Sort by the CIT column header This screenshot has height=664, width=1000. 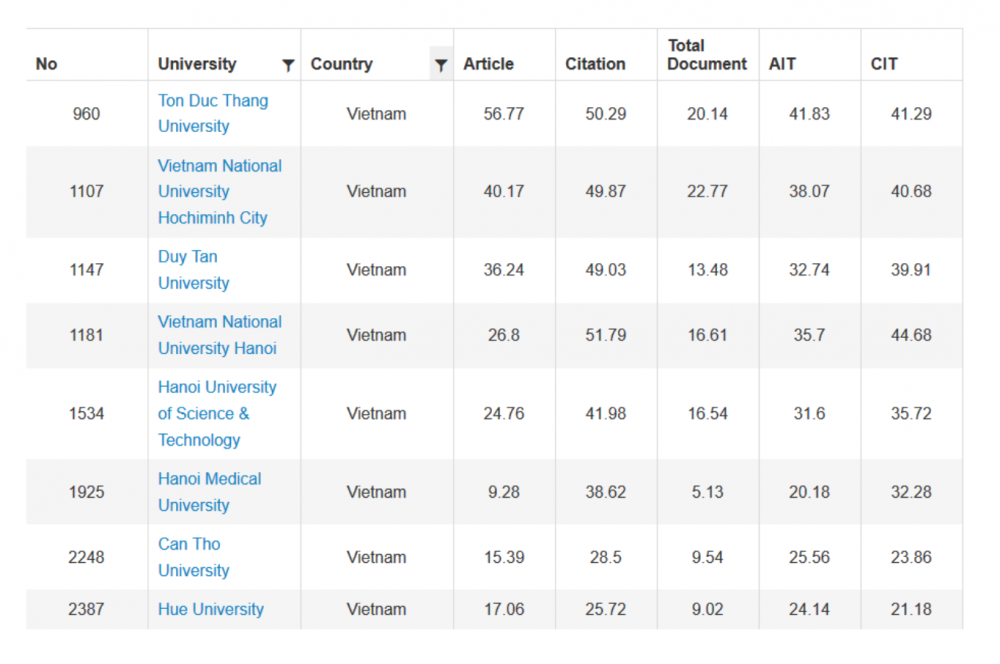point(884,64)
